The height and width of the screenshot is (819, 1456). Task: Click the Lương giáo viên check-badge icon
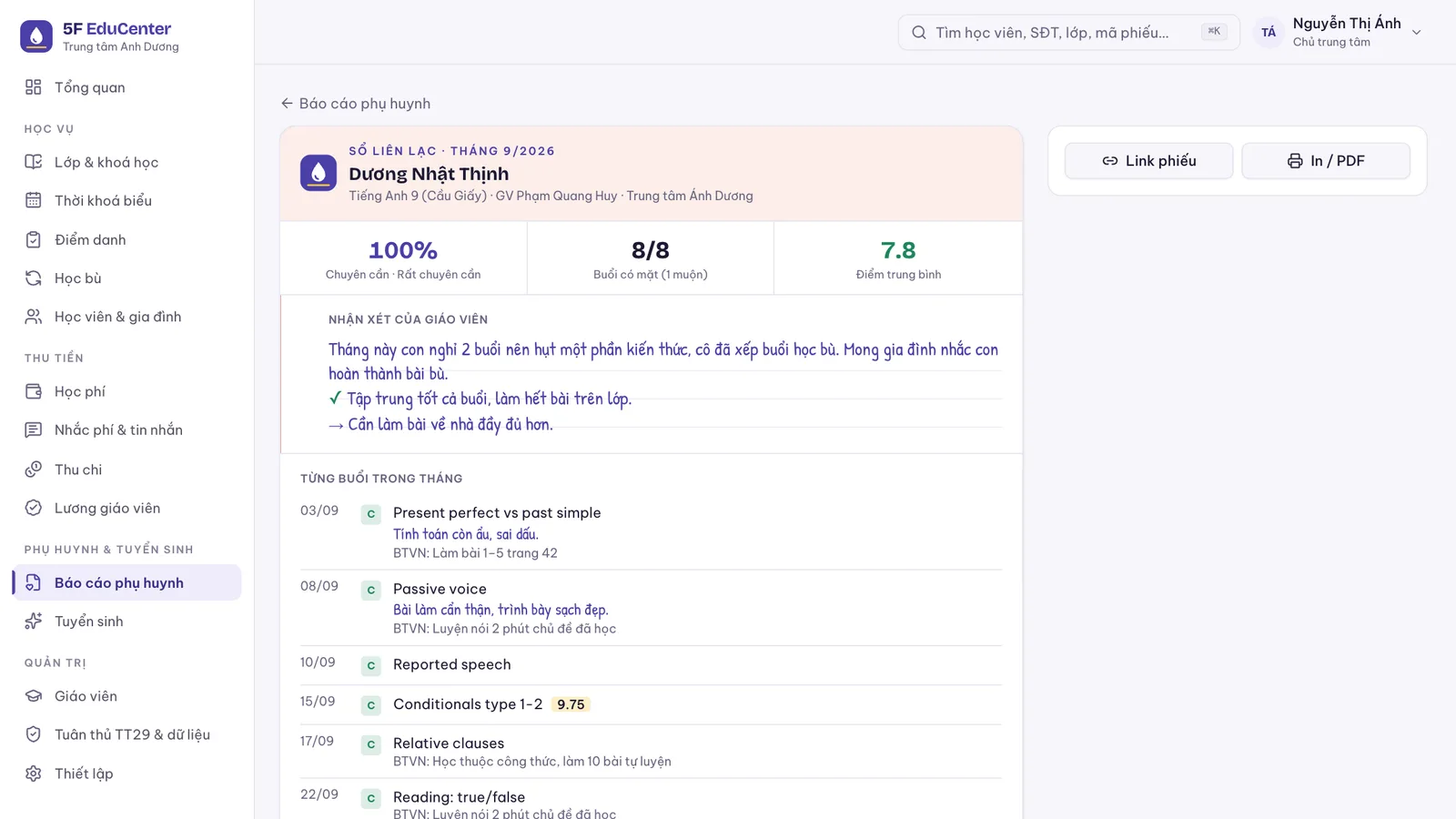34,508
